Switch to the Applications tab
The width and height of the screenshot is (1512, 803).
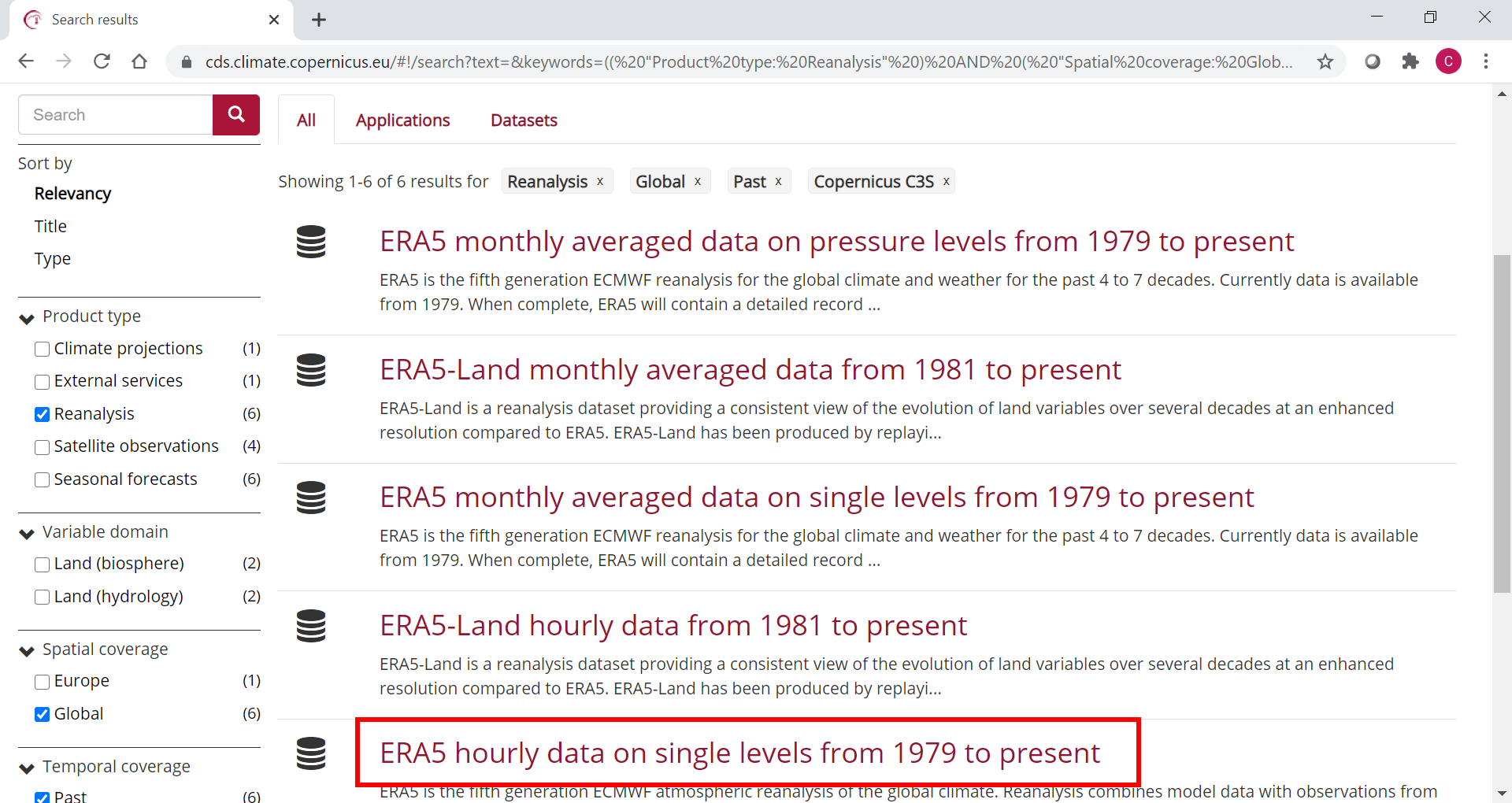click(402, 120)
